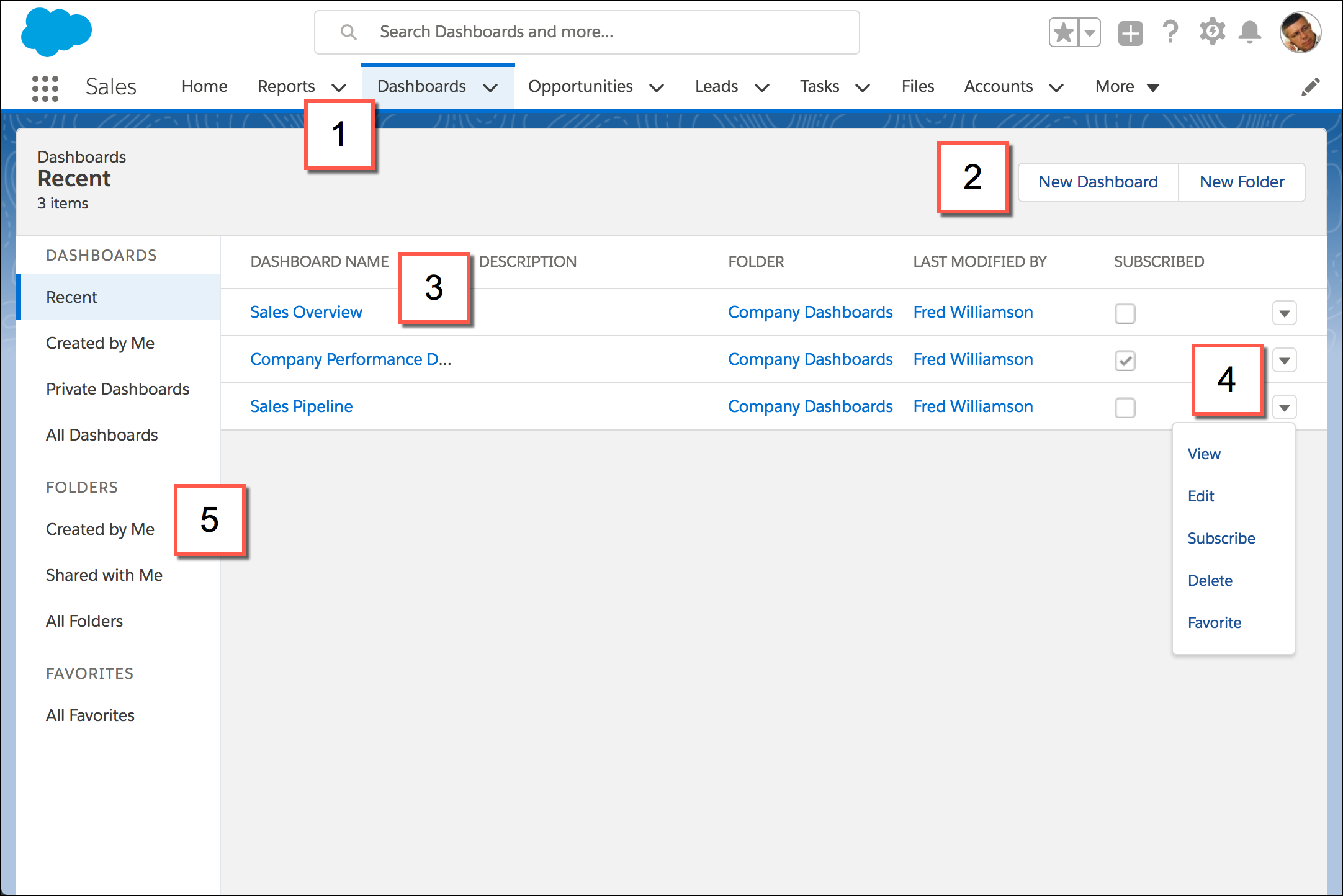Select the Dashboards tab
Image resolution: width=1343 pixels, height=896 pixels.
421,86
